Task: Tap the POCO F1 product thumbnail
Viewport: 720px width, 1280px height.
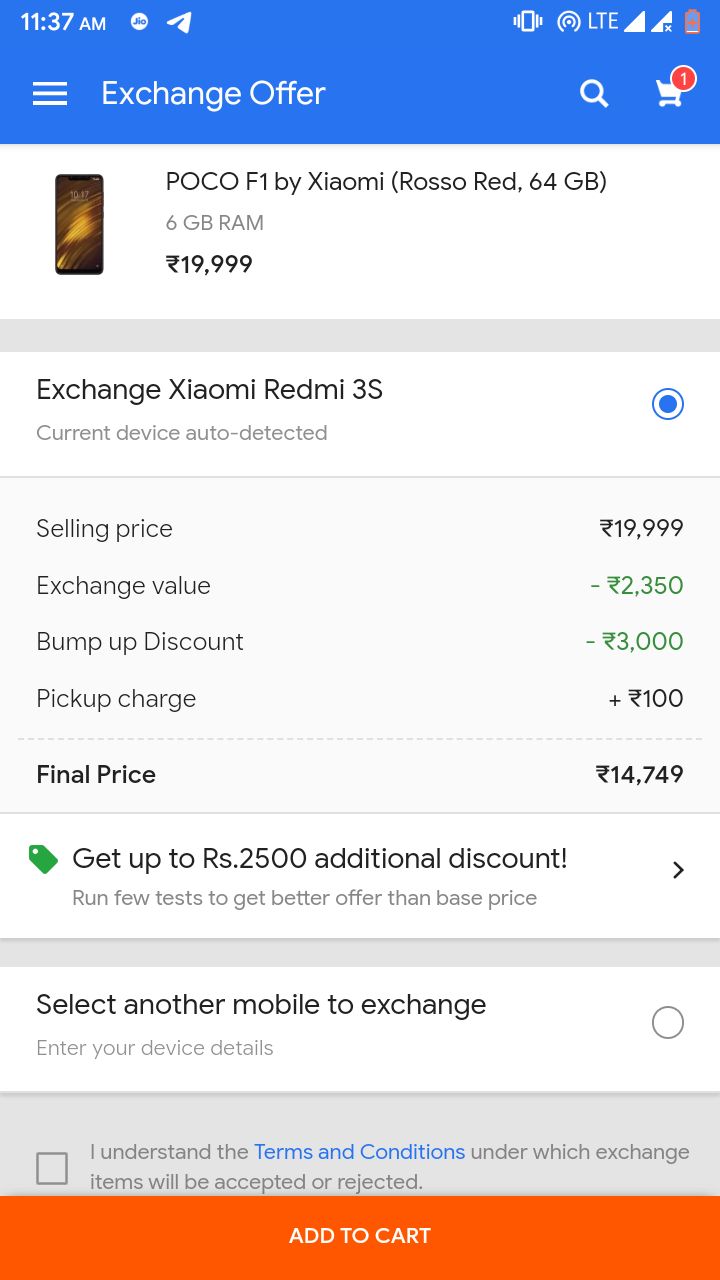Action: click(79, 224)
